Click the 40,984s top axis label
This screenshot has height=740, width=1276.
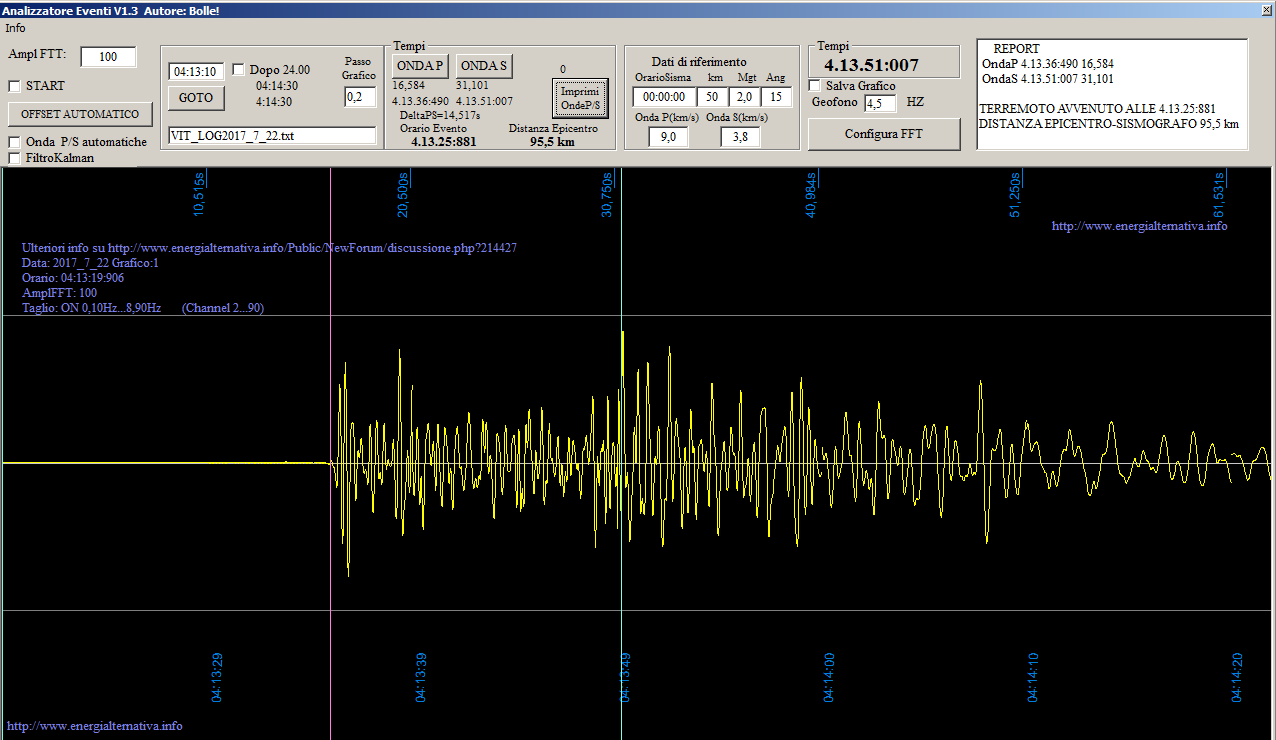coord(811,194)
